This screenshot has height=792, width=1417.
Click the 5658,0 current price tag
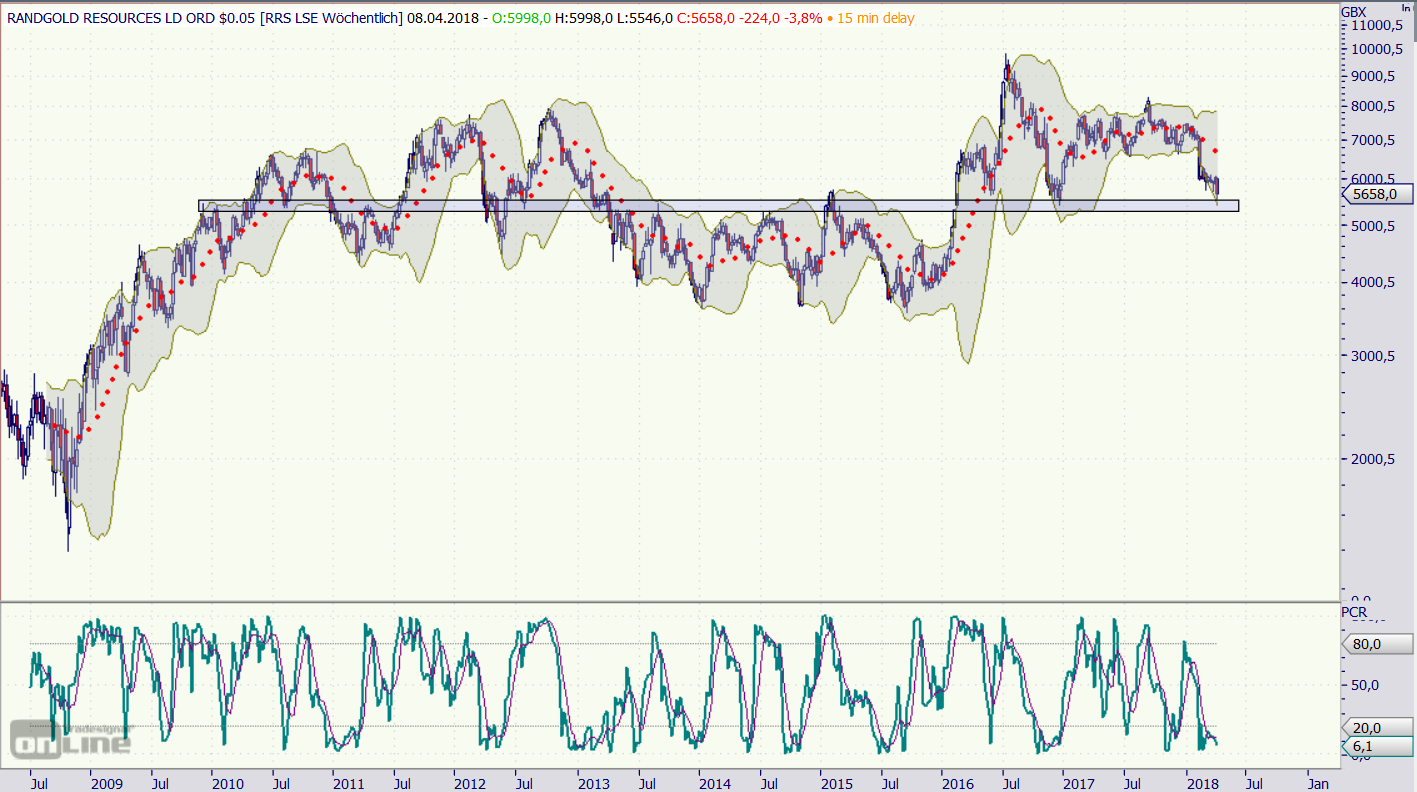[1379, 194]
